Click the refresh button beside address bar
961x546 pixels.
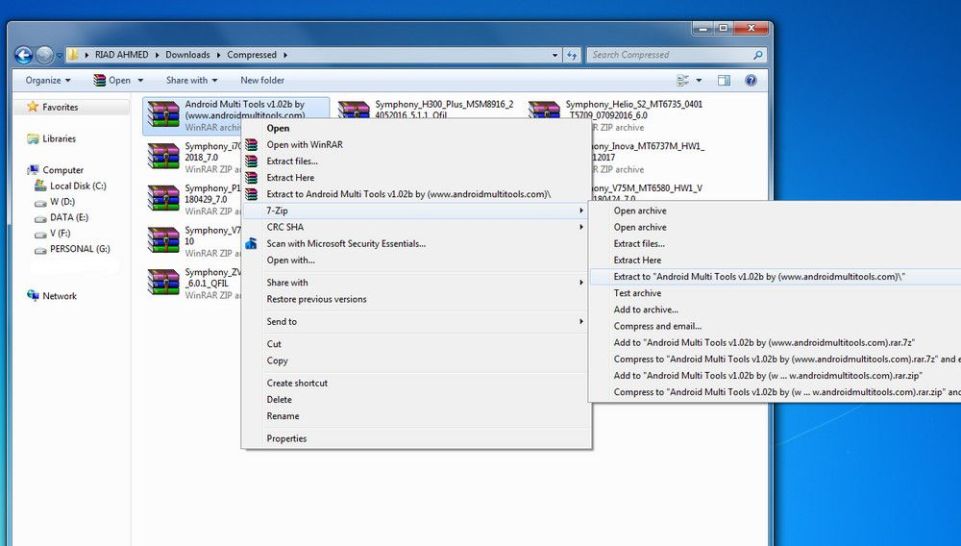coord(572,55)
